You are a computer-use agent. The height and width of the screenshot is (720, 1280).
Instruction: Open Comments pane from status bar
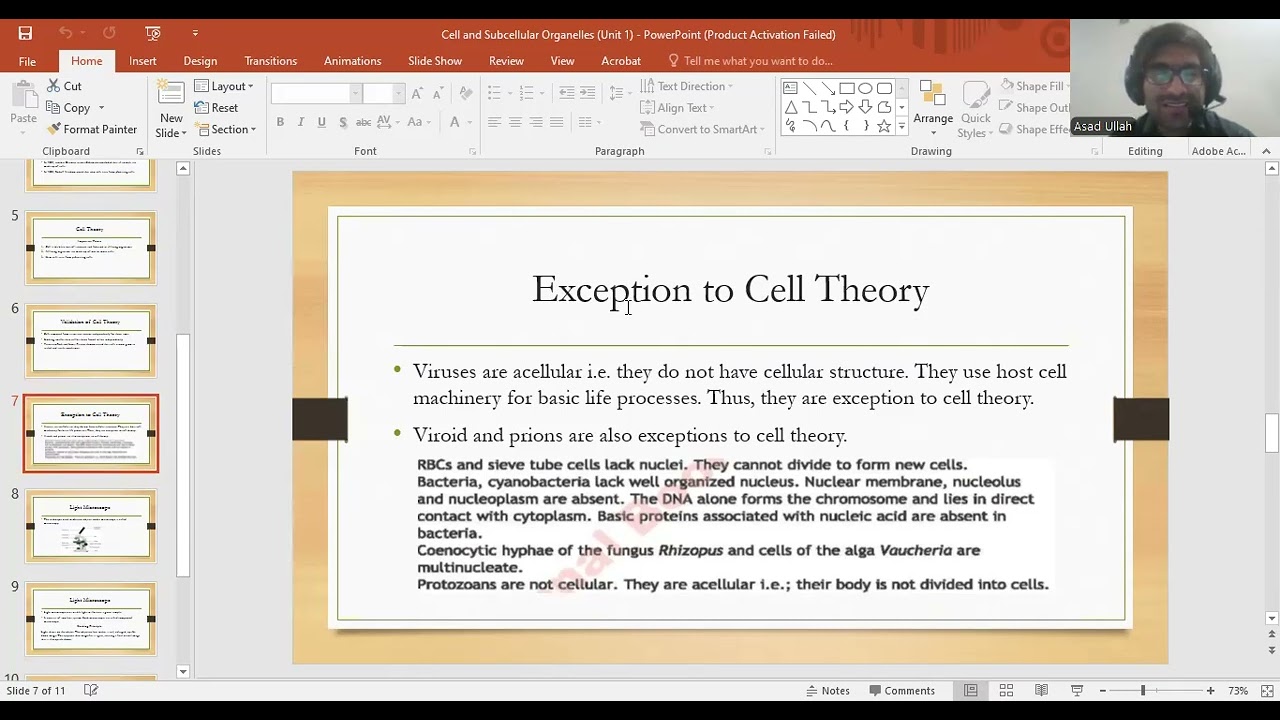click(902, 690)
